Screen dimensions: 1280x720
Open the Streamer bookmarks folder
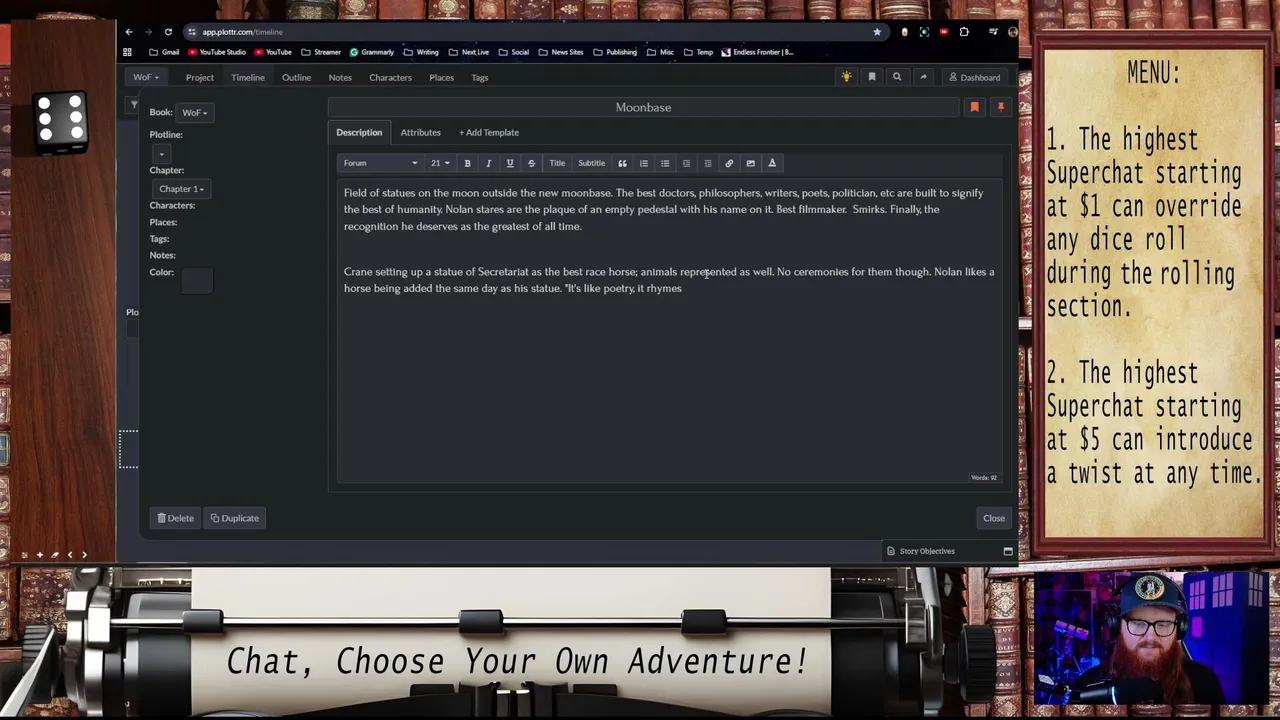321,52
